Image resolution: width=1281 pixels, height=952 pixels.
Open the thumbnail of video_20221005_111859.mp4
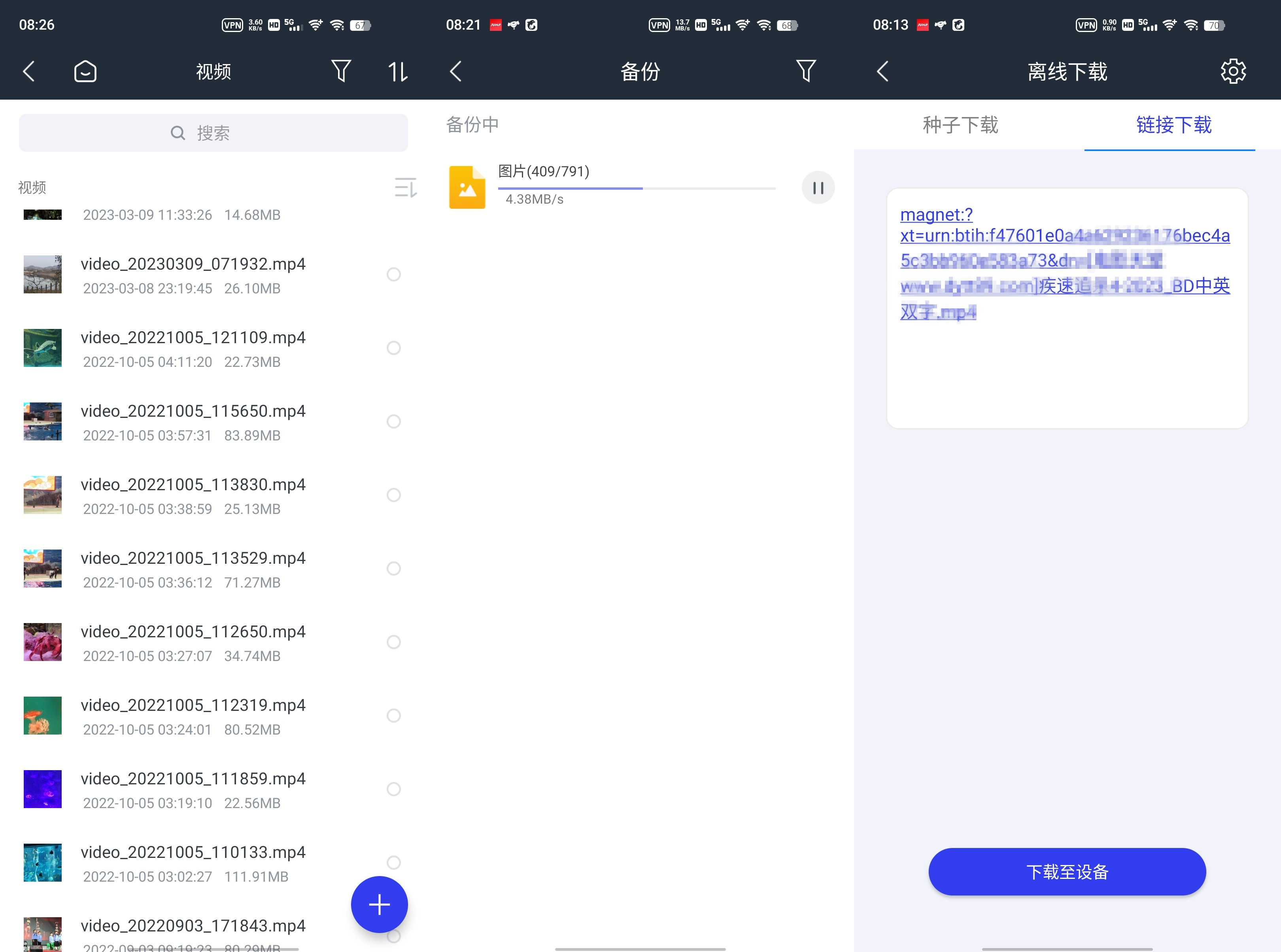[x=42, y=790]
